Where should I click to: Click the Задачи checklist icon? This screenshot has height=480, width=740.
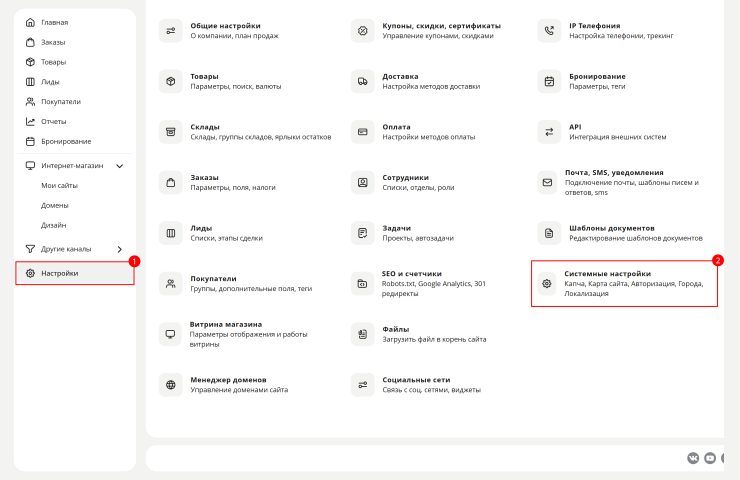coord(362,233)
